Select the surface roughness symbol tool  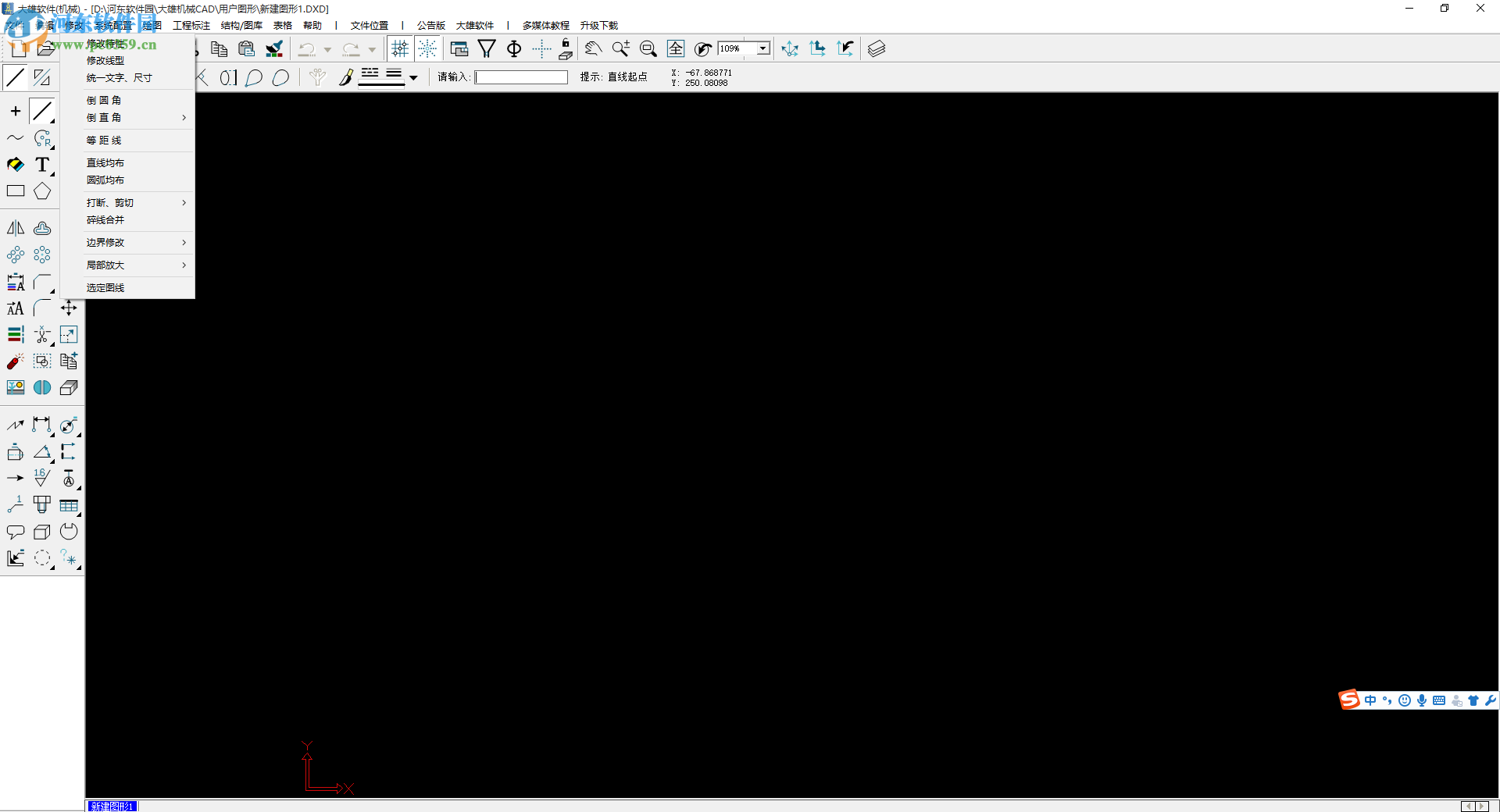[42, 479]
